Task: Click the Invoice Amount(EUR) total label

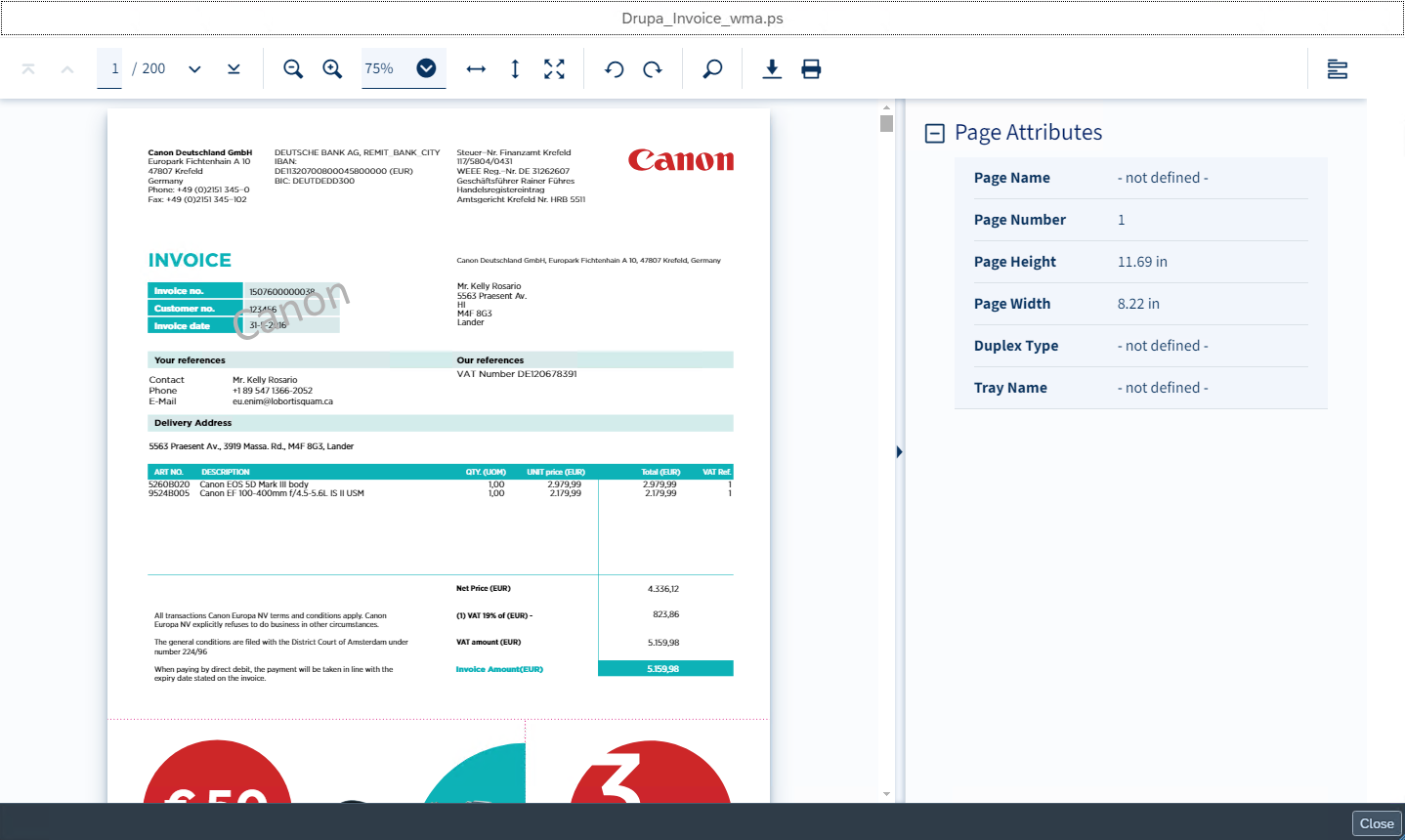Action: pyautogui.click(x=499, y=669)
